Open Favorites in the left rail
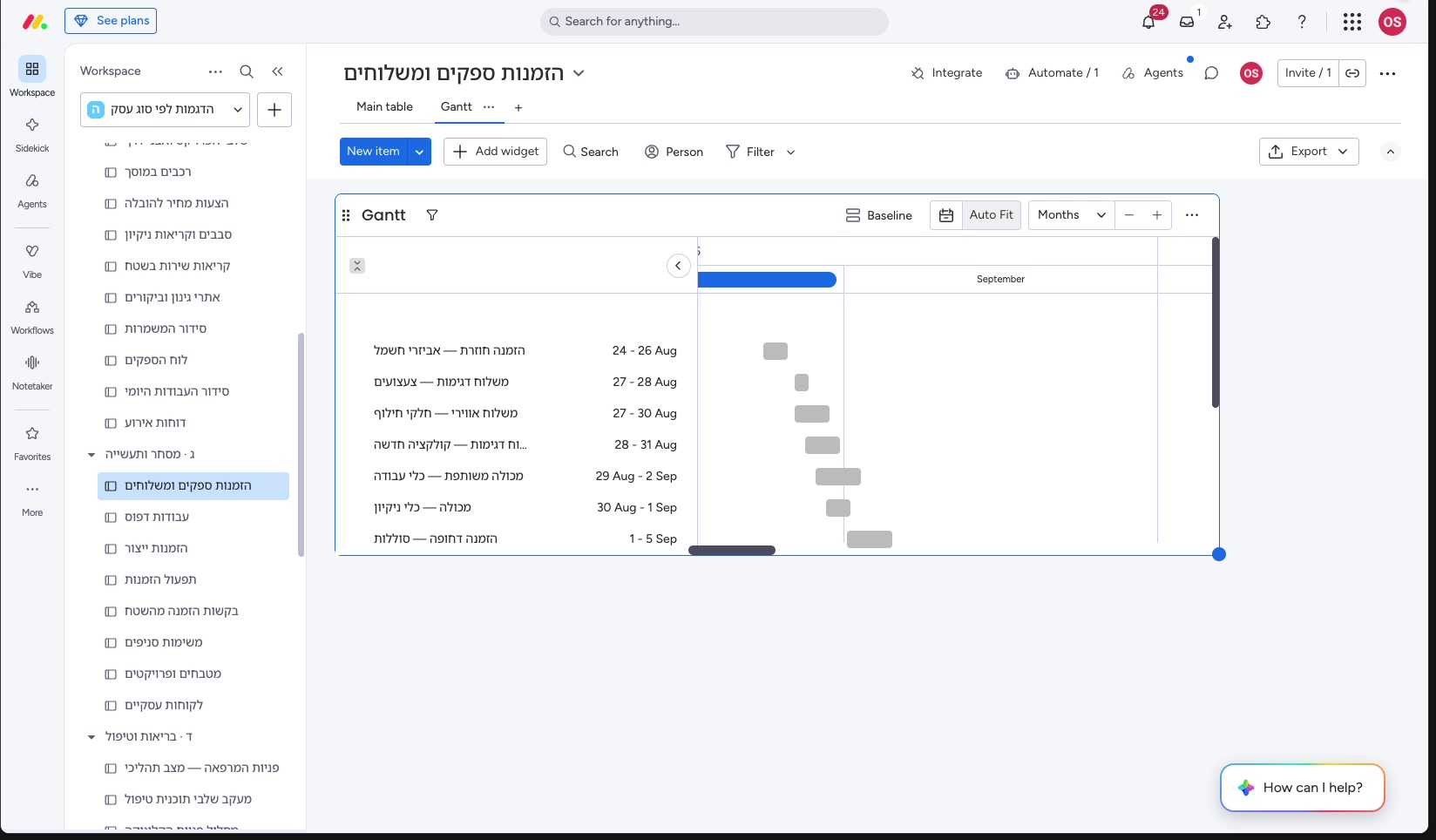This screenshot has height=840, width=1436. [32, 442]
